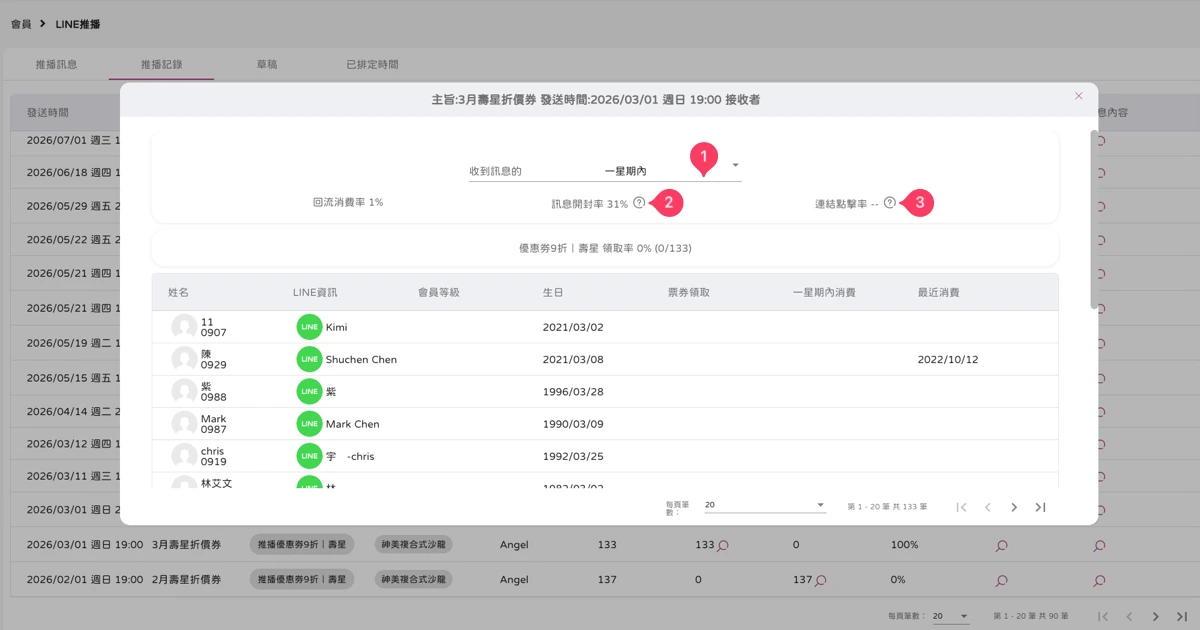Open rows-per-page dropdown in the dialog
1200x630 pixels.
click(x=765, y=505)
